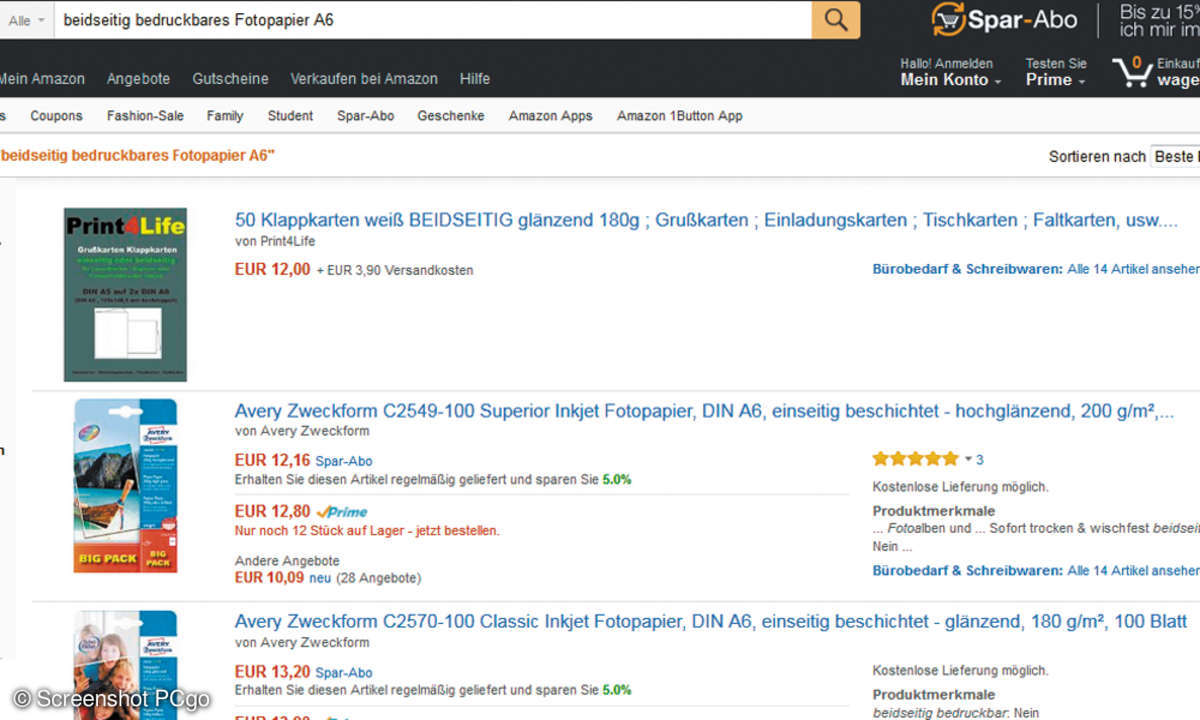Open the Avery C2570-100 product thumbnail
This screenshot has height=720, width=1200.
tap(125, 660)
